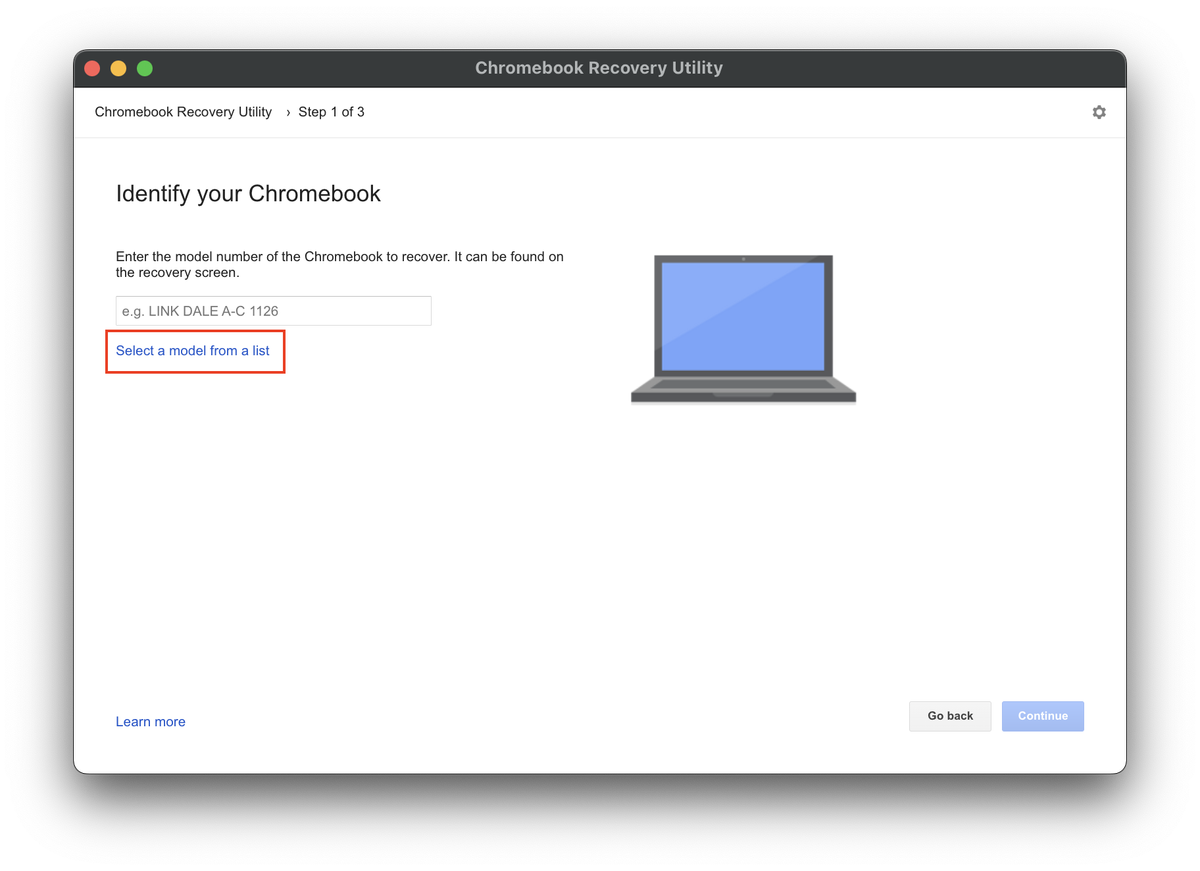Click the recovery screen instruction text
This screenshot has height=871, width=1200.
click(340, 264)
